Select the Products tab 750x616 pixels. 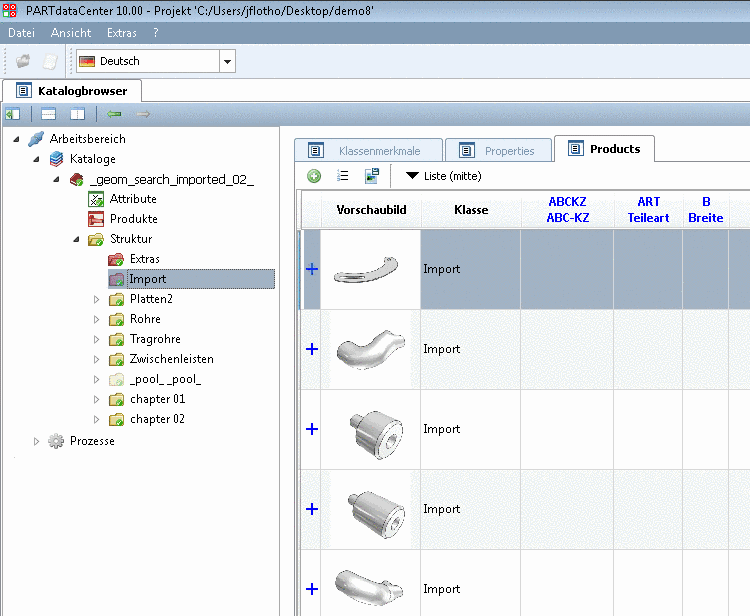point(604,149)
